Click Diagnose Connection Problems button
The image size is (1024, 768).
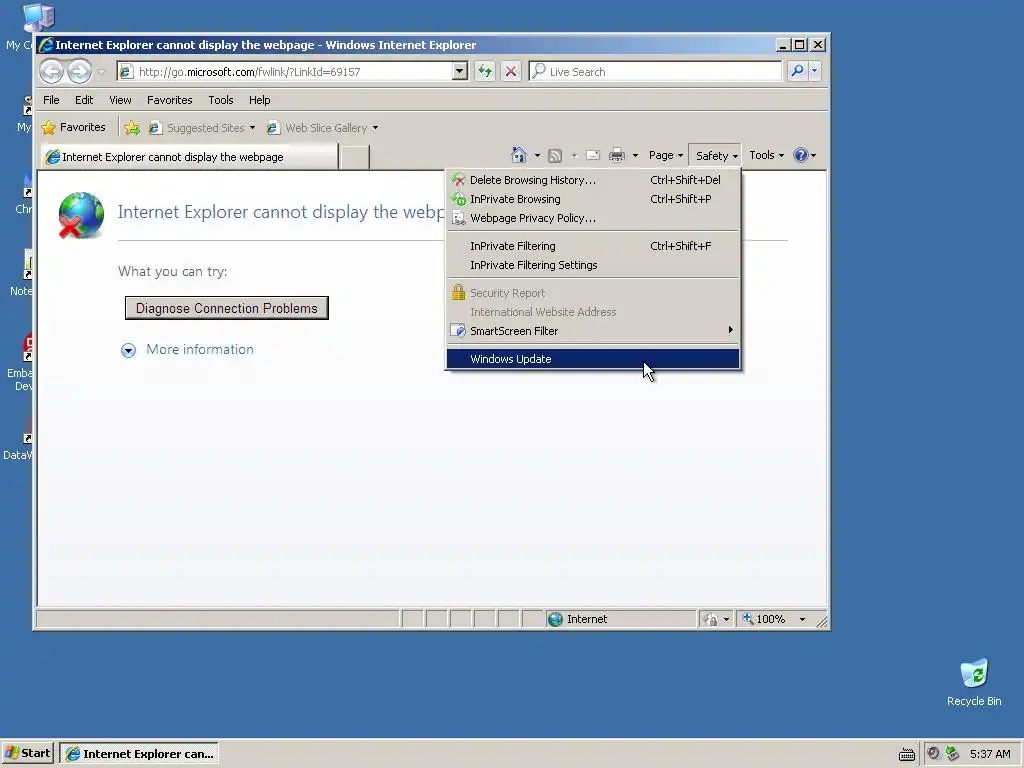pyautogui.click(x=227, y=308)
